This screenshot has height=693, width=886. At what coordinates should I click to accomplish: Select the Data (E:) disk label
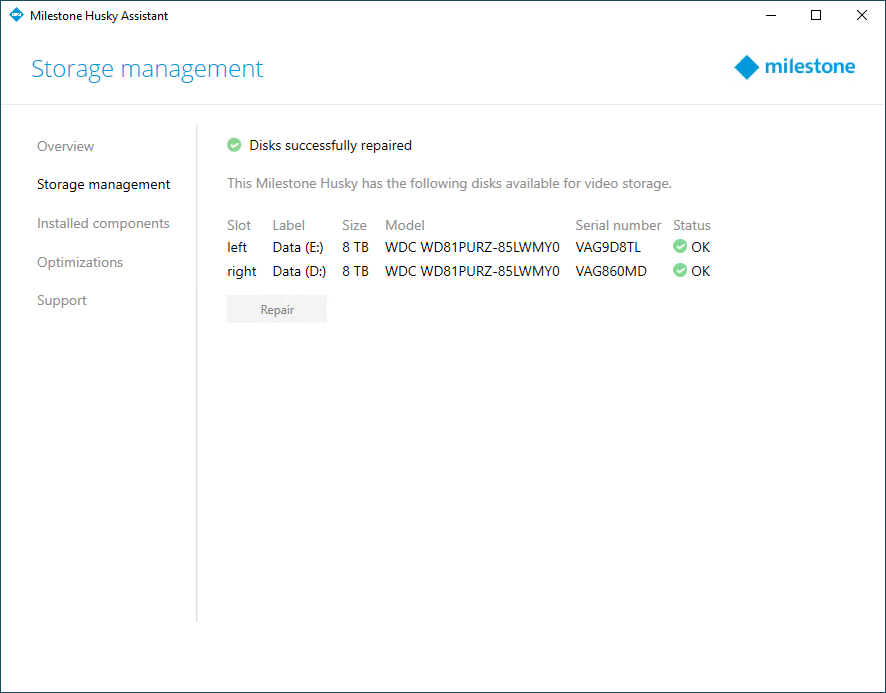[x=298, y=247]
